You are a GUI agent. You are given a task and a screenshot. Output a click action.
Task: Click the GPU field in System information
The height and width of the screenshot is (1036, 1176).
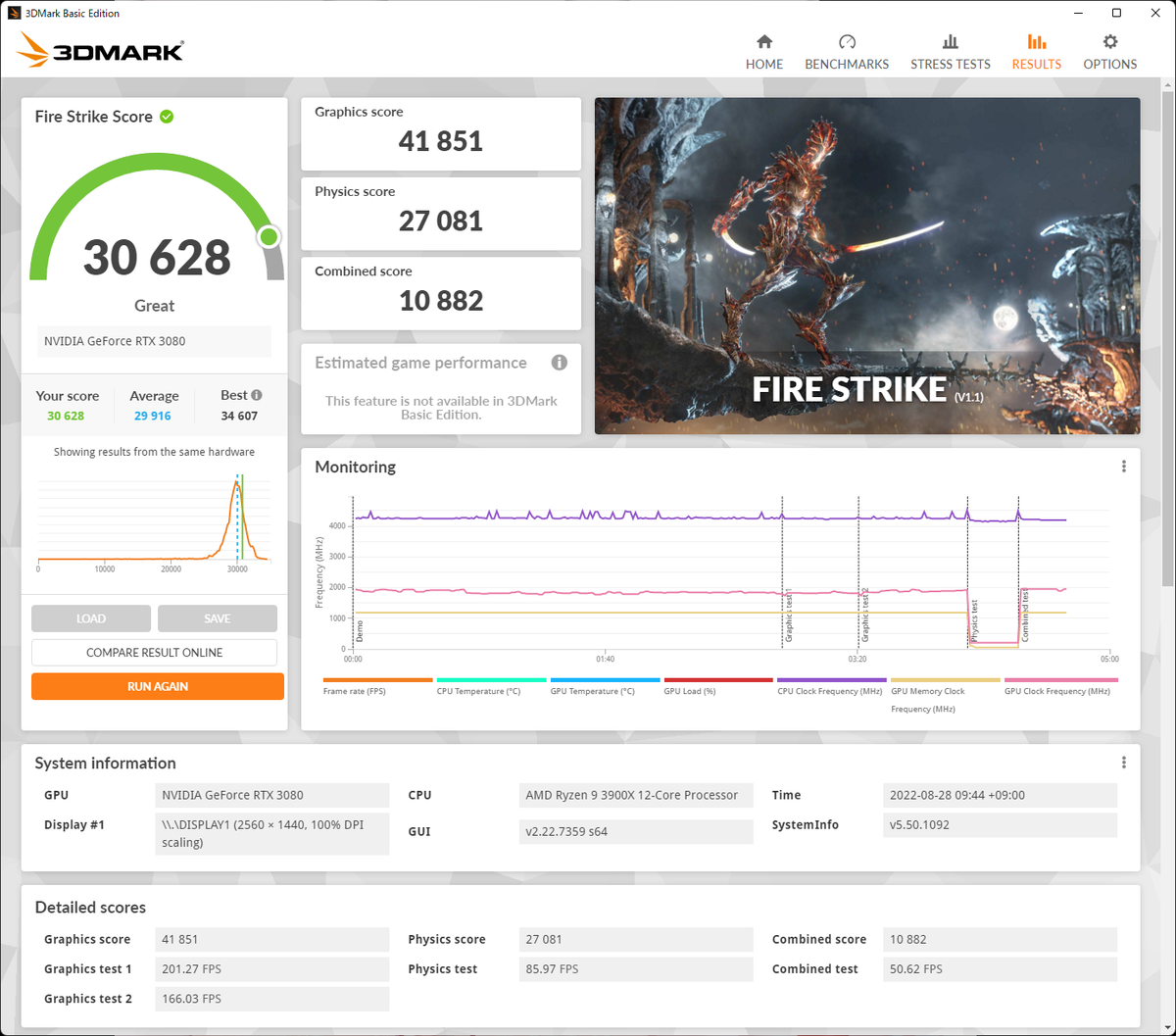pos(271,795)
